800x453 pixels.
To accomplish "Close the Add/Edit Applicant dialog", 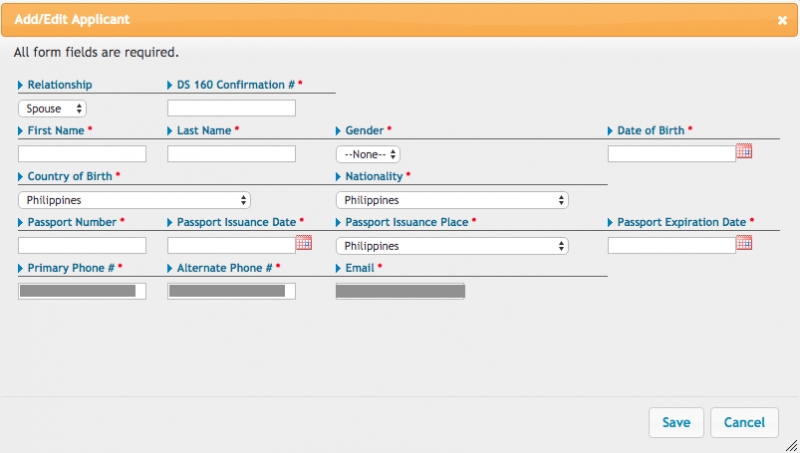I will coord(782,20).
